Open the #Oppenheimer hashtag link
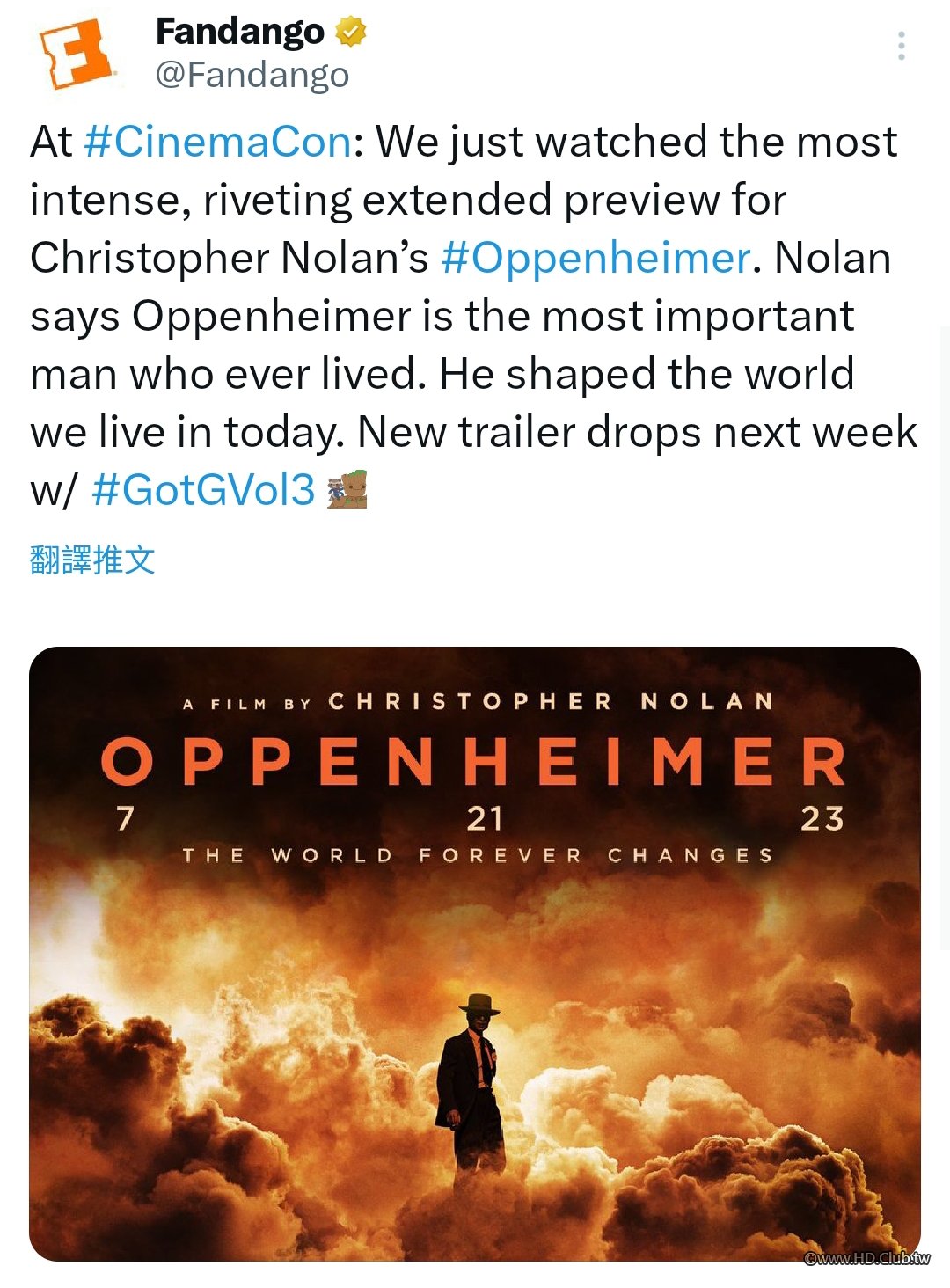950x1288 pixels. click(596, 258)
